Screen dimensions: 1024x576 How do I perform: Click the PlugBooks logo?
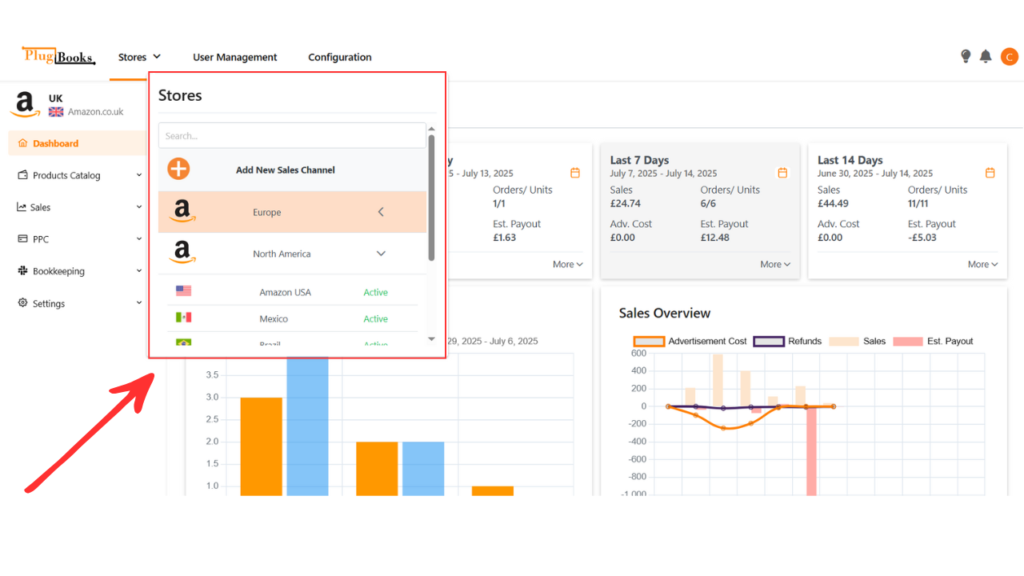click(x=58, y=56)
